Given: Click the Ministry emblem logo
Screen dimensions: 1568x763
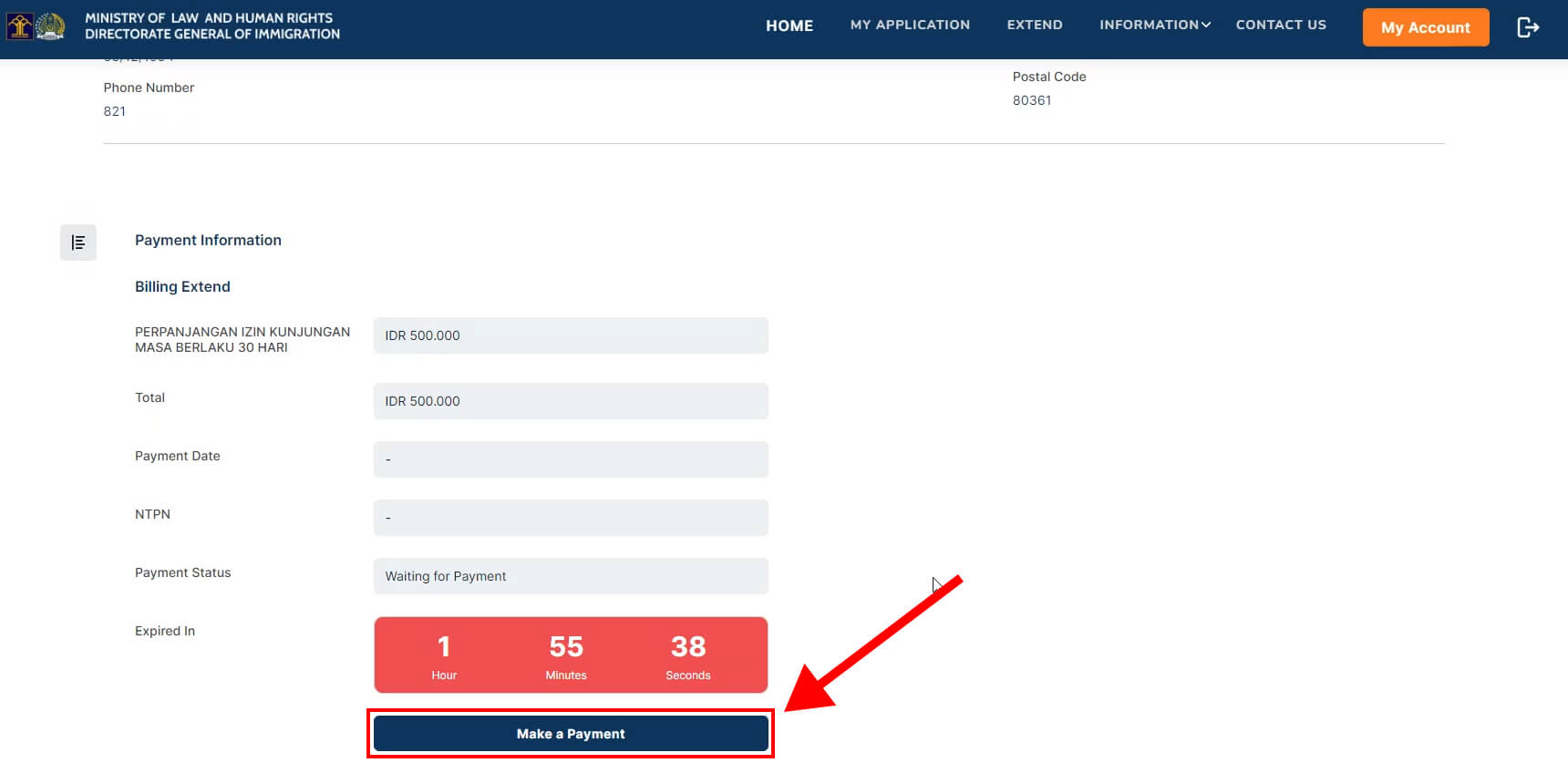Looking at the screenshot, I should click(x=36, y=26).
